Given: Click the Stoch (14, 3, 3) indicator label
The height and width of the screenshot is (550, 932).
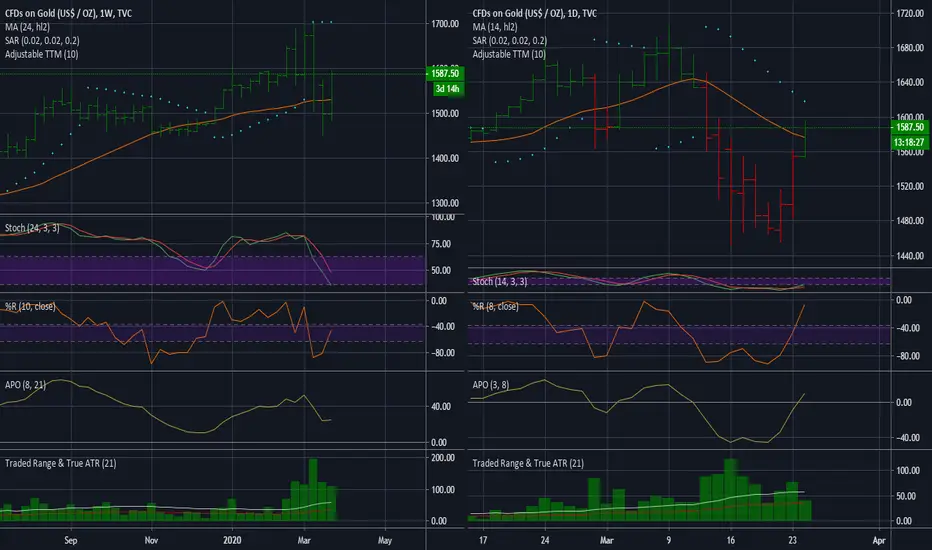Looking at the screenshot, I should click(500, 281).
